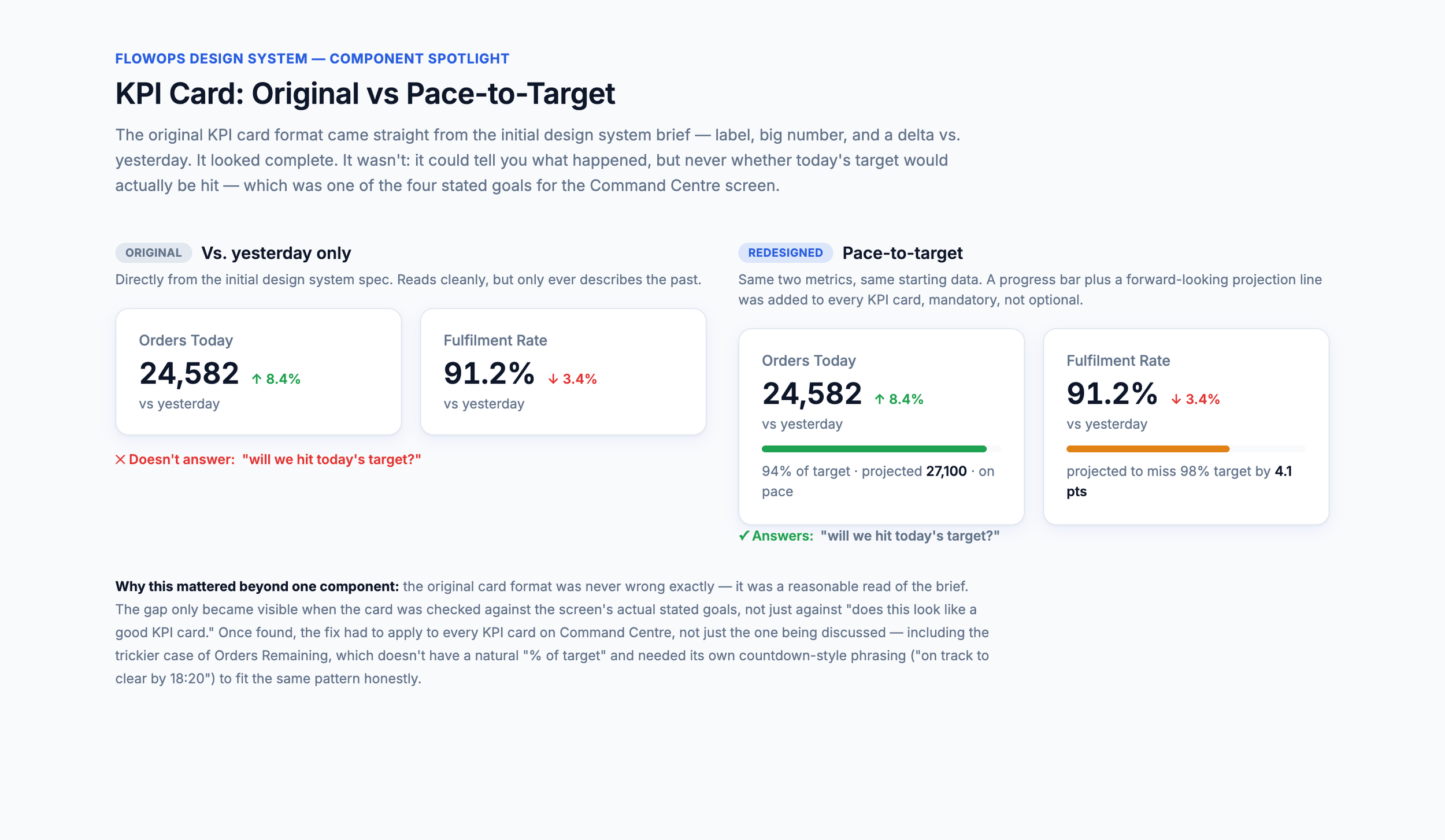Screen dimensions: 1445x840
Task: Click the green checkmark beside "Answers"
Action: pyautogui.click(x=744, y=536)
